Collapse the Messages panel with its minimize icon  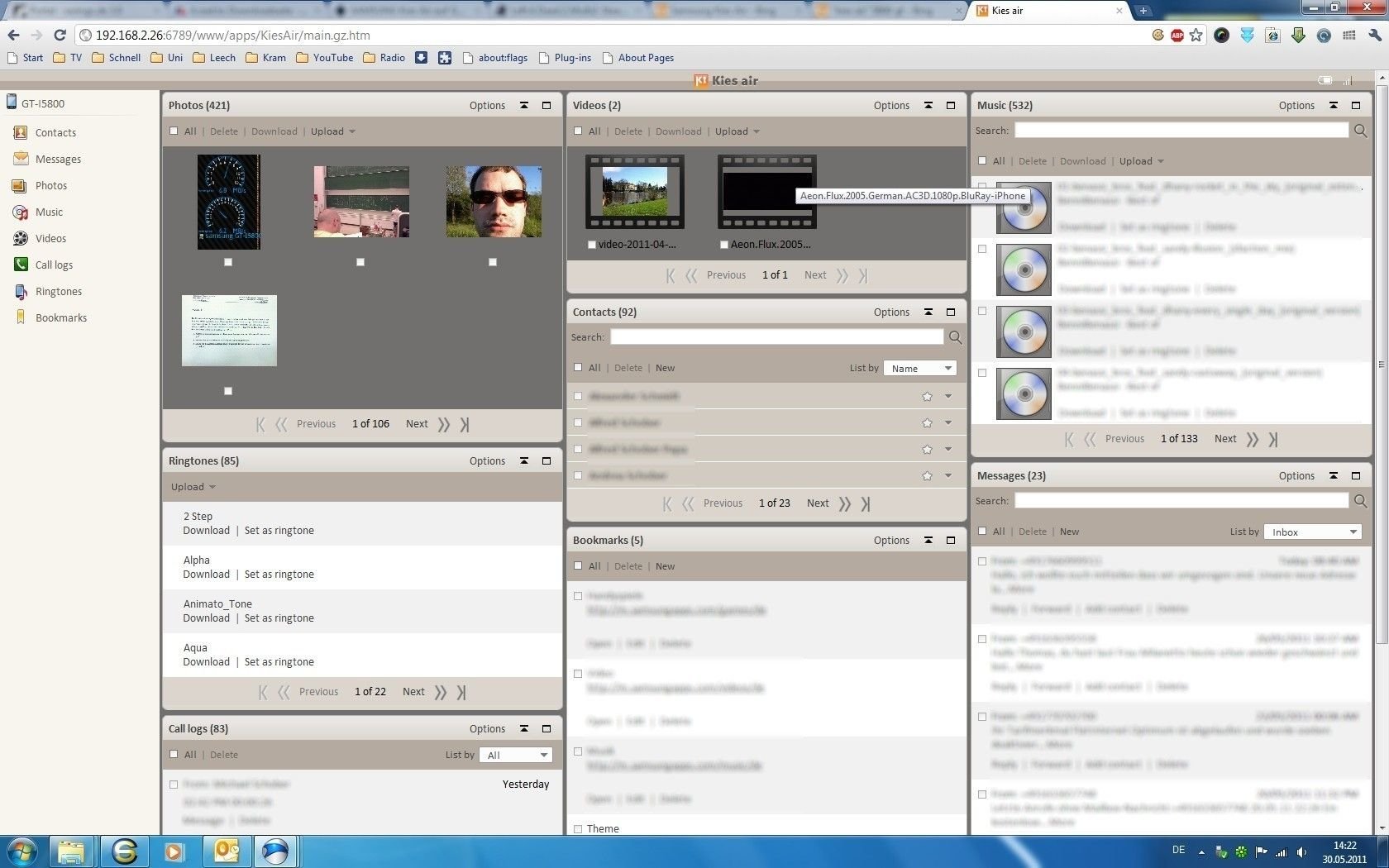pos(1334,475)
